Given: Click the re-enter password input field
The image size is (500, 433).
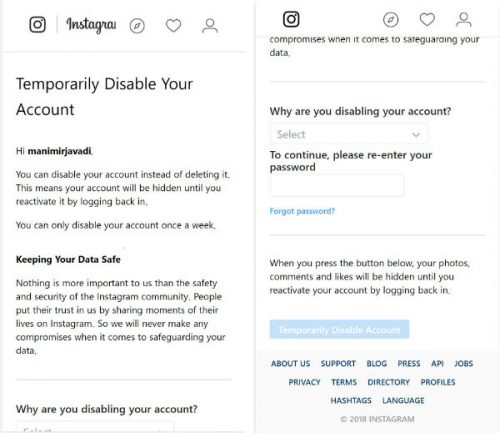Looking at the screenshot, I should click(337, 185).
